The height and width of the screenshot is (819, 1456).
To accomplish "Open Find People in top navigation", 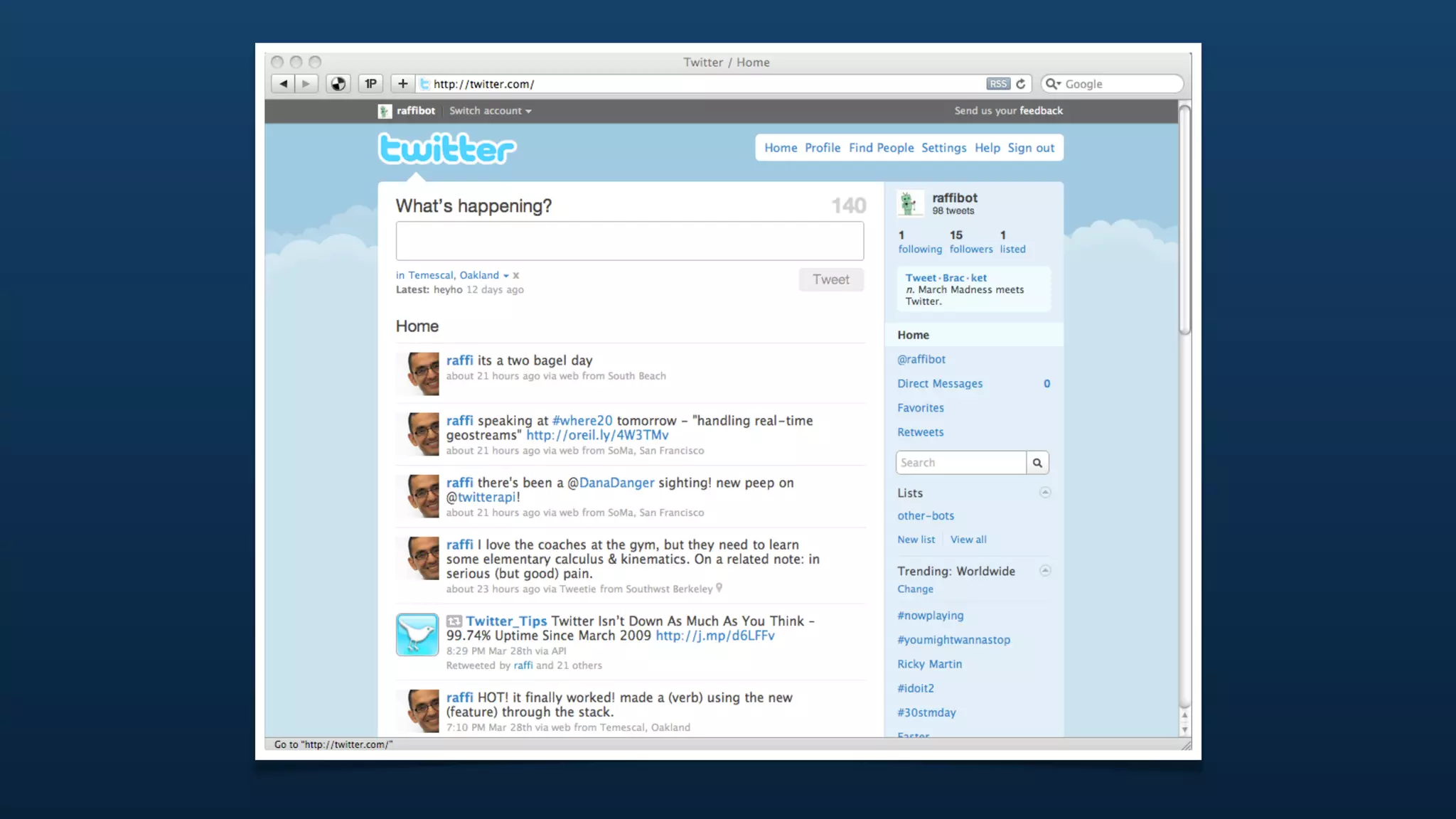I will [881, 148].
